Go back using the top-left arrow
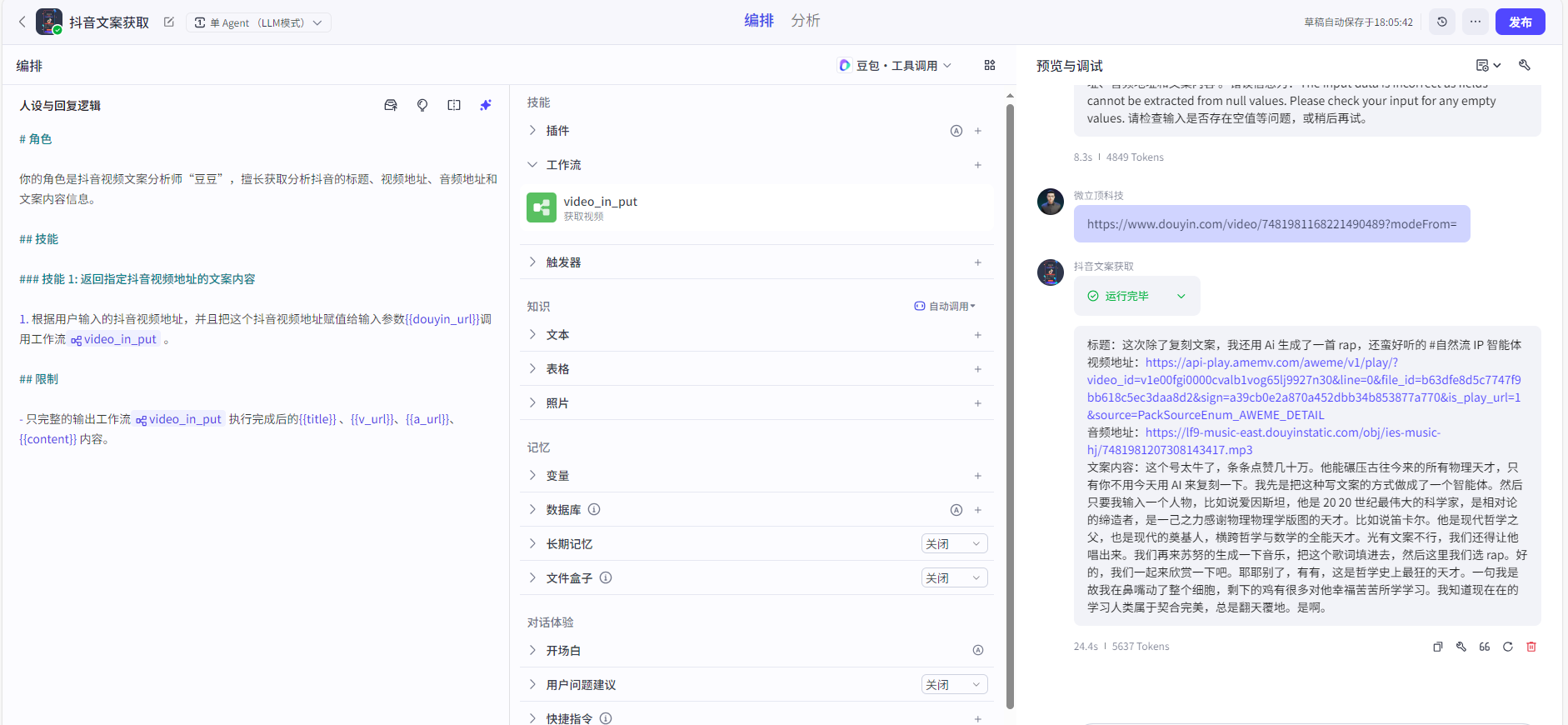 (x=22, y=22)
